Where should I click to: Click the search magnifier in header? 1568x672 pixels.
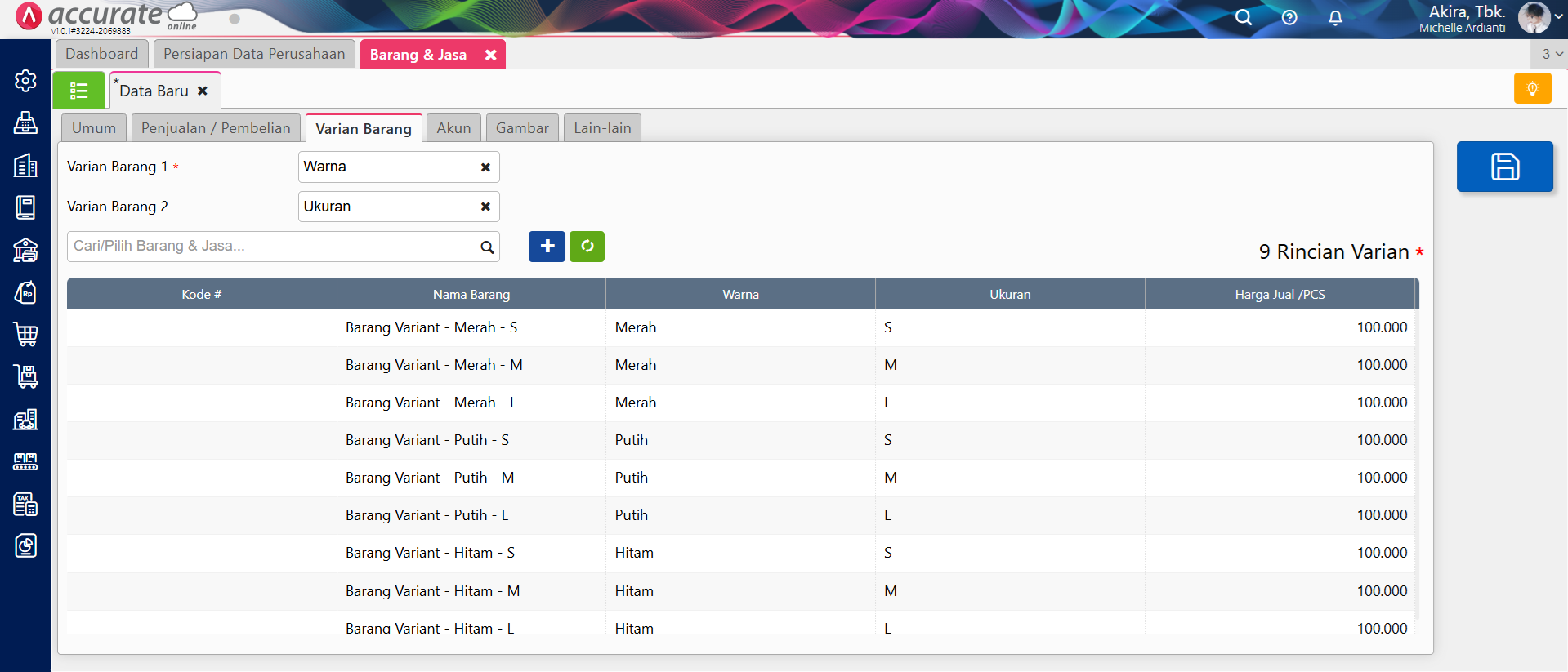(1243, 18)
